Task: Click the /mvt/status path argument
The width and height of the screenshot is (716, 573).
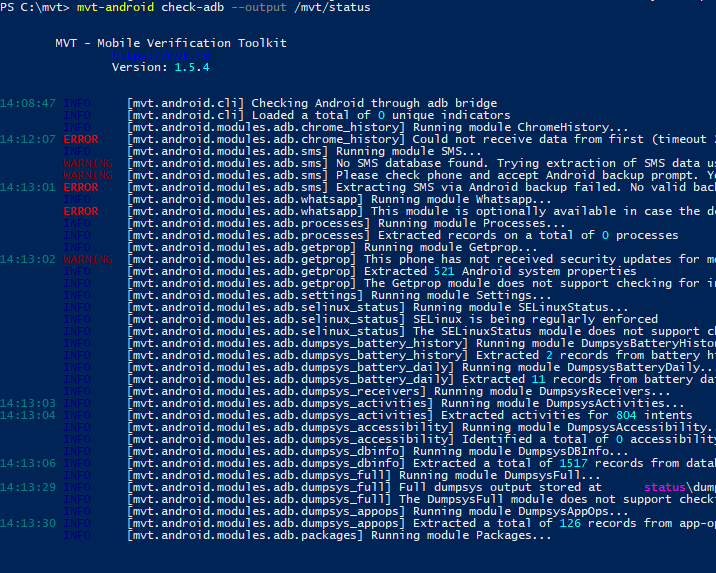Action: 332,7
